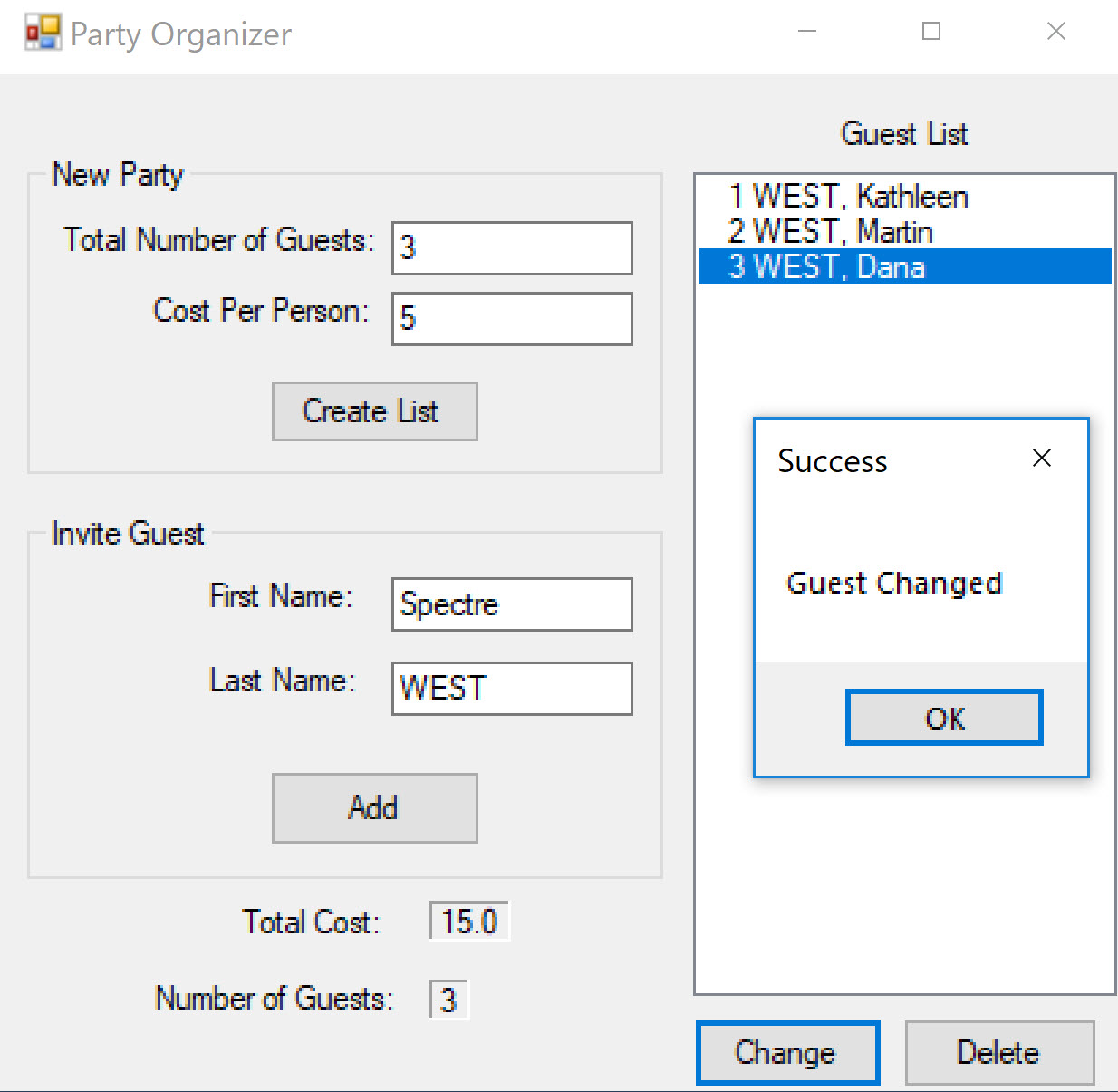Viewport: 1118px width, 1092px height.
Task: Confirm the Guest Changed message with OK
Action: tap(944, 718)
